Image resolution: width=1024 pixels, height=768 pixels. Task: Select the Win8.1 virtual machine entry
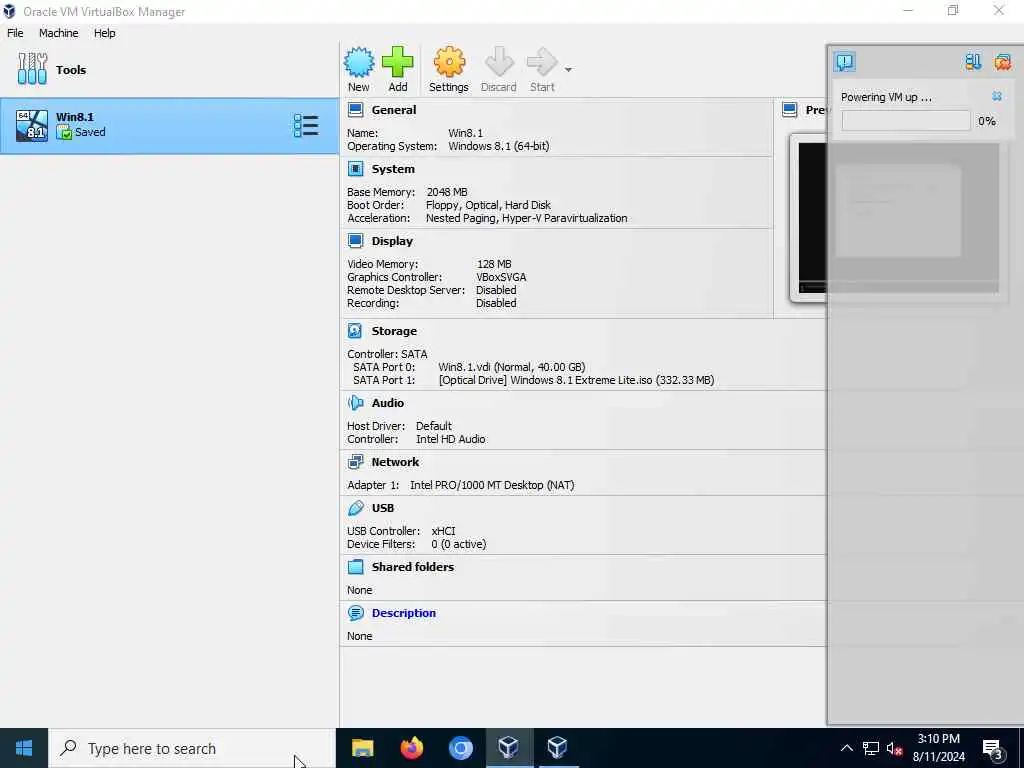pos(169,125)
